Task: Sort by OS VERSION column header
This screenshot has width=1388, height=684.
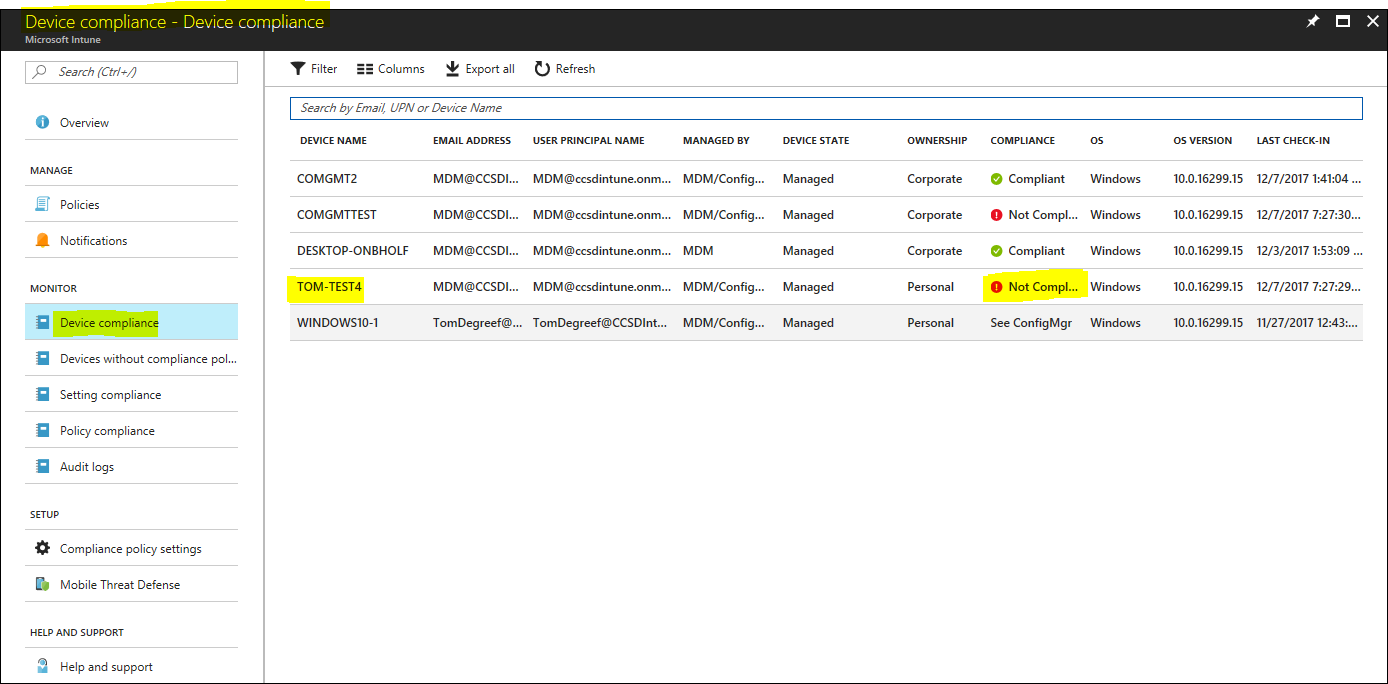Action: point(1203,141)
